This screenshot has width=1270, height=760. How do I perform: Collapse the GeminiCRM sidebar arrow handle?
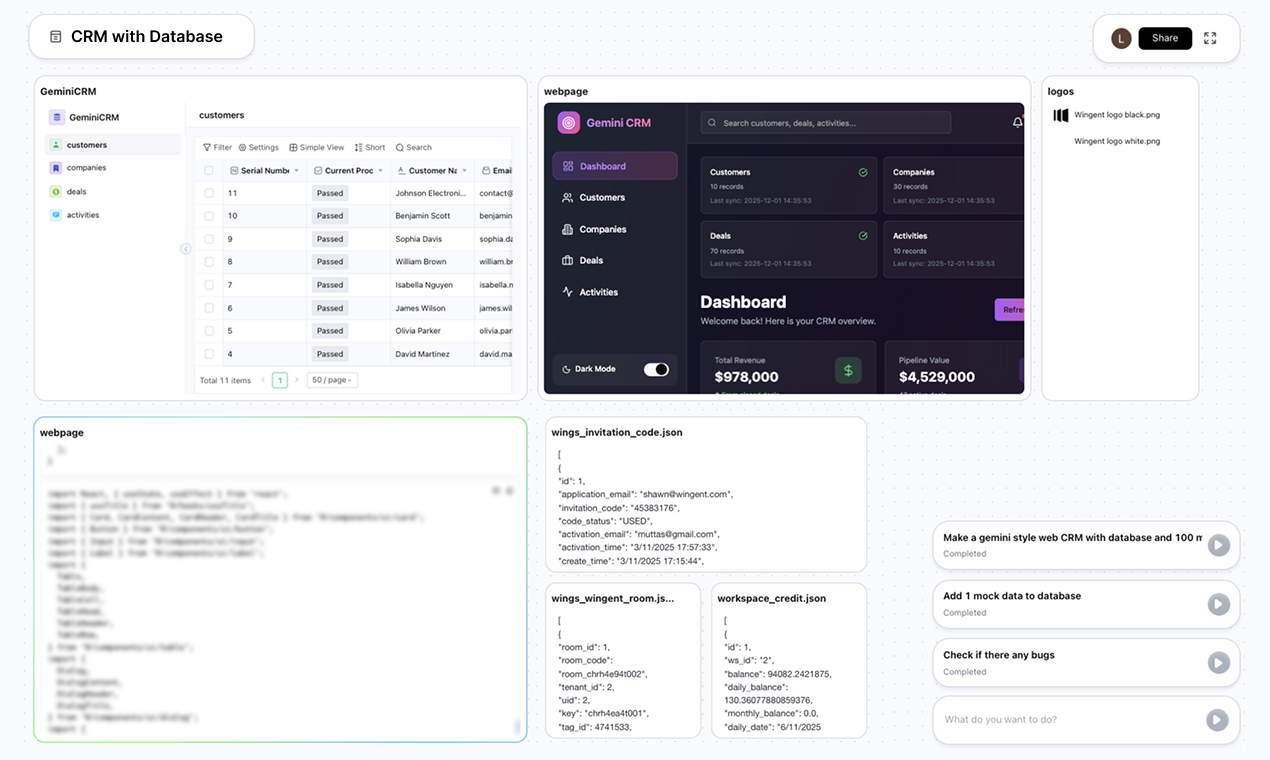point(186,249)
